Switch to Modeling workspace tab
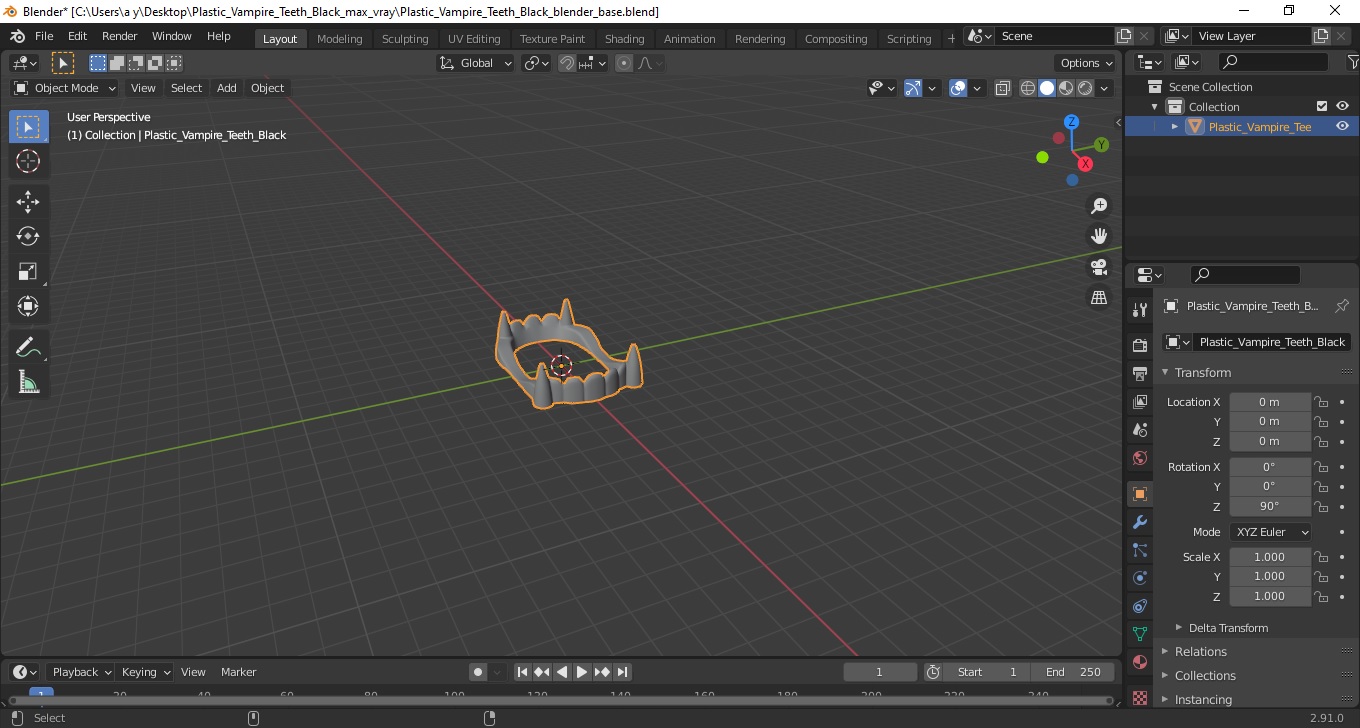1360x728 pixels. (340, 39)
